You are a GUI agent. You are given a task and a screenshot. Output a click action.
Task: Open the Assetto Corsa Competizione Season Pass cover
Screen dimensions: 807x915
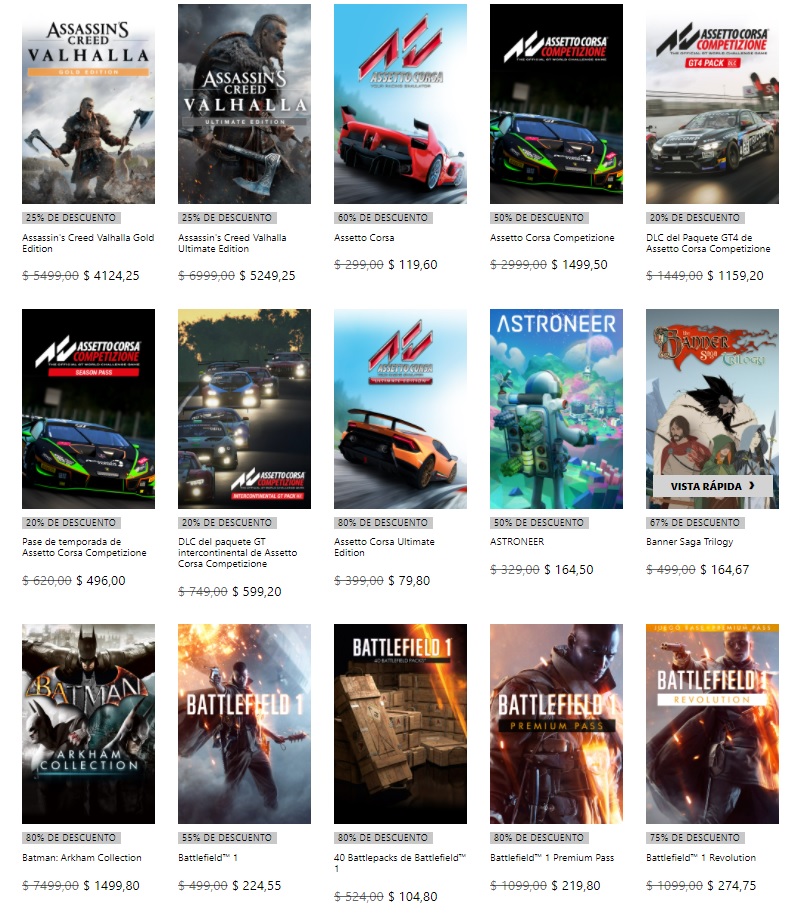point(88,408)
